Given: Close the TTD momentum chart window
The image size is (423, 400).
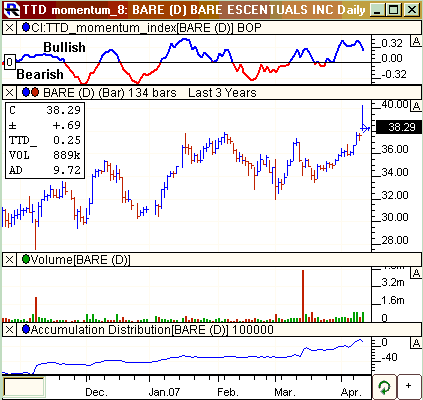Looking at the screenshot, I should tap(411, 10).
